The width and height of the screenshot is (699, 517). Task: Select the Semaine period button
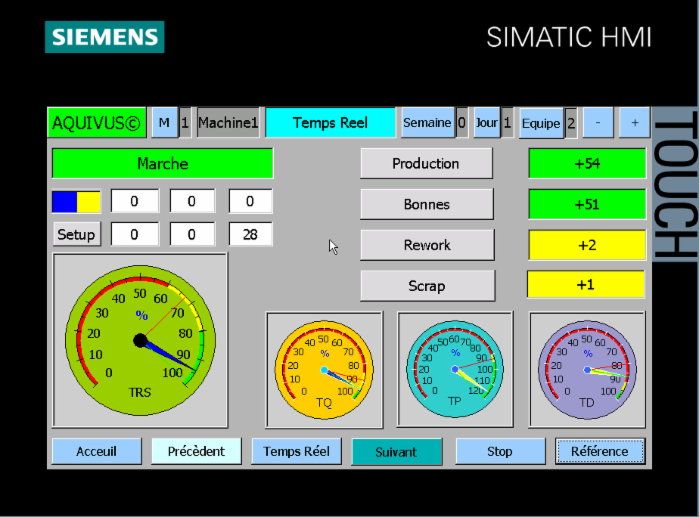pyautogui.click(x=426, y=123)
